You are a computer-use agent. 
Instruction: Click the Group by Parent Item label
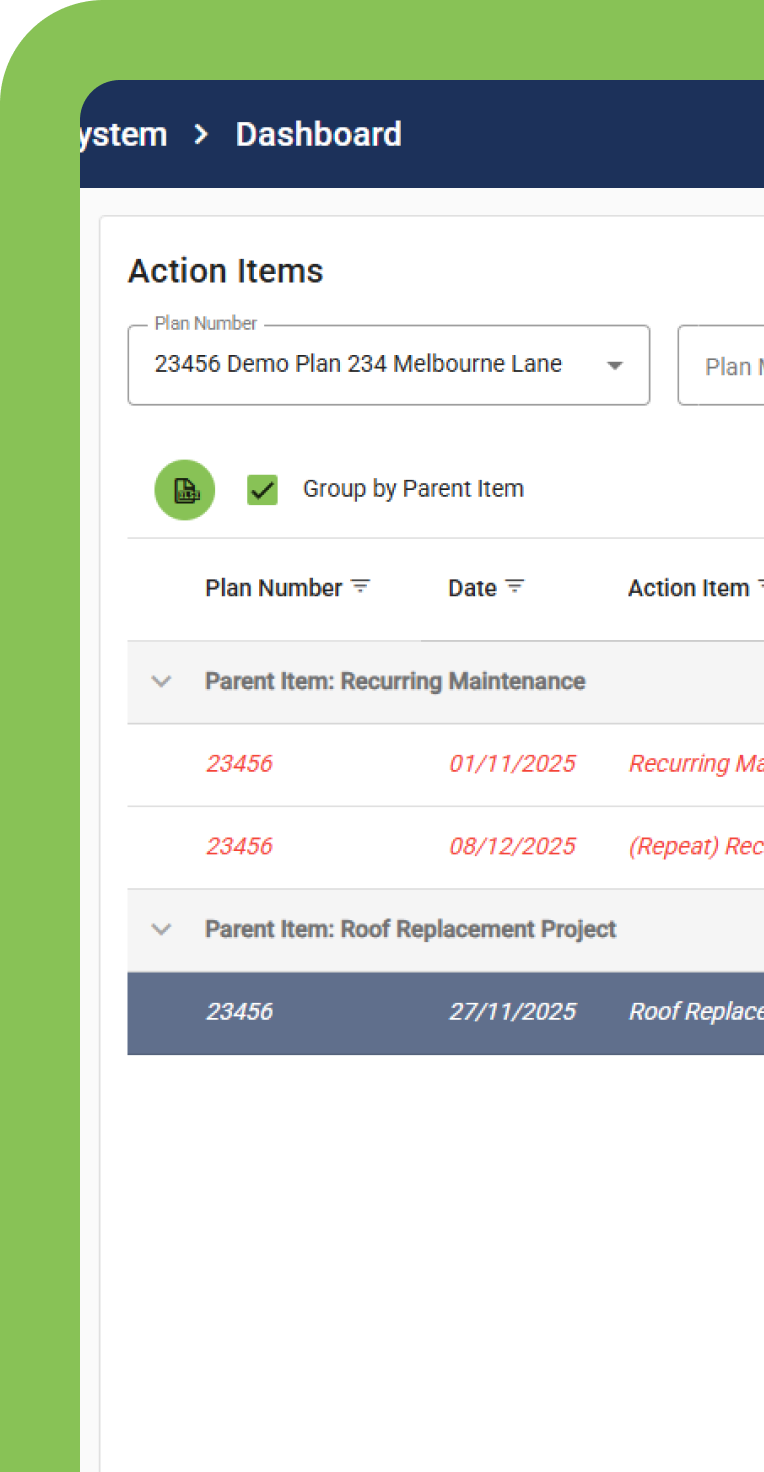413,489
